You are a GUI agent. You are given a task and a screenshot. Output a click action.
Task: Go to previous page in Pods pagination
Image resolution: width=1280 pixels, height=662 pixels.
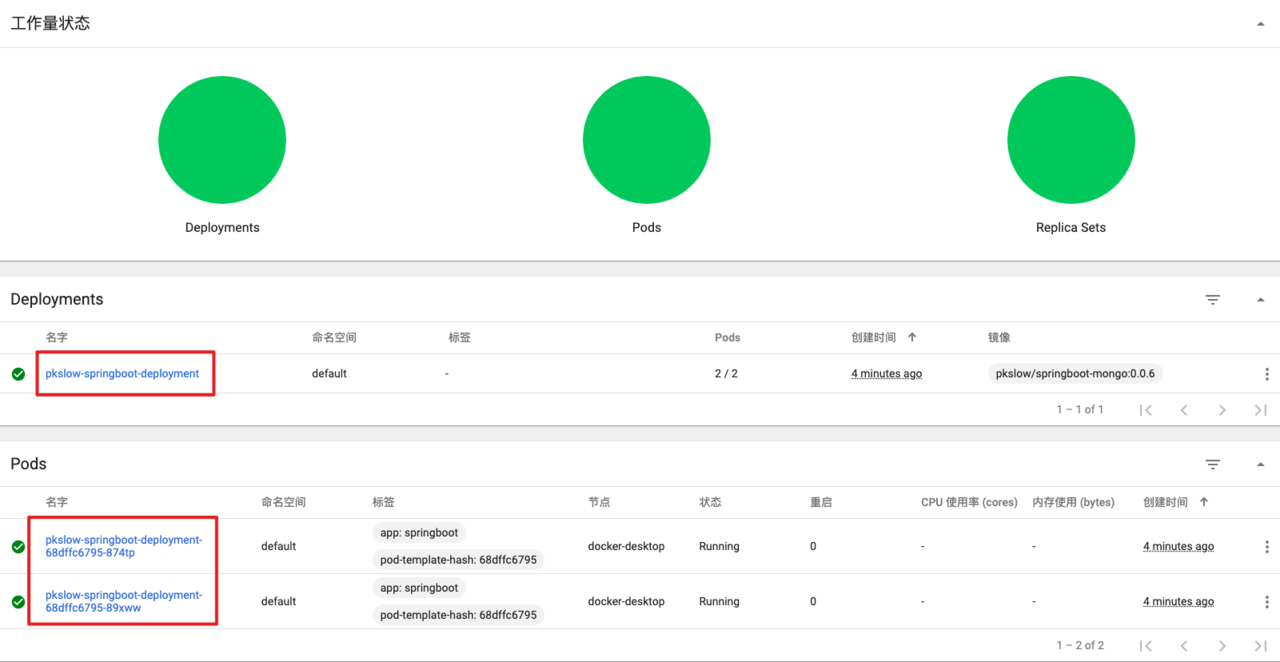pyautogui.click(x=1184, y=646)
